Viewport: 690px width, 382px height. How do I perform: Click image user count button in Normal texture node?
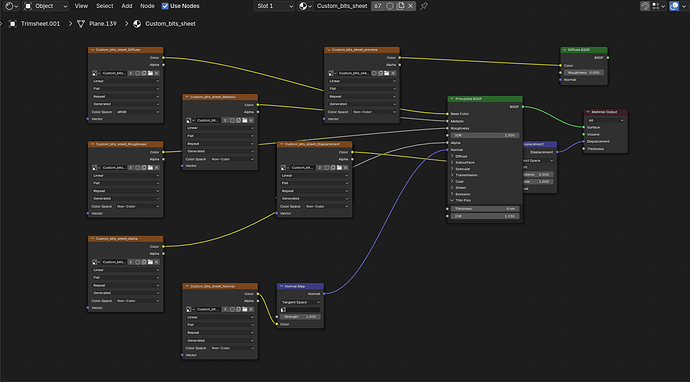point(225,309)
